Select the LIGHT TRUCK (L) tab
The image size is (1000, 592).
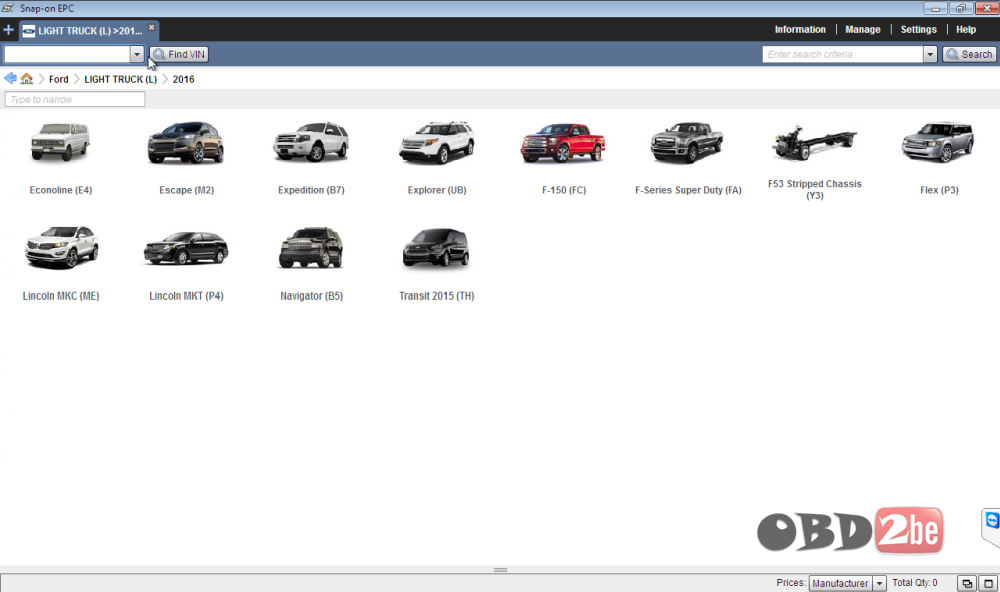89,31
